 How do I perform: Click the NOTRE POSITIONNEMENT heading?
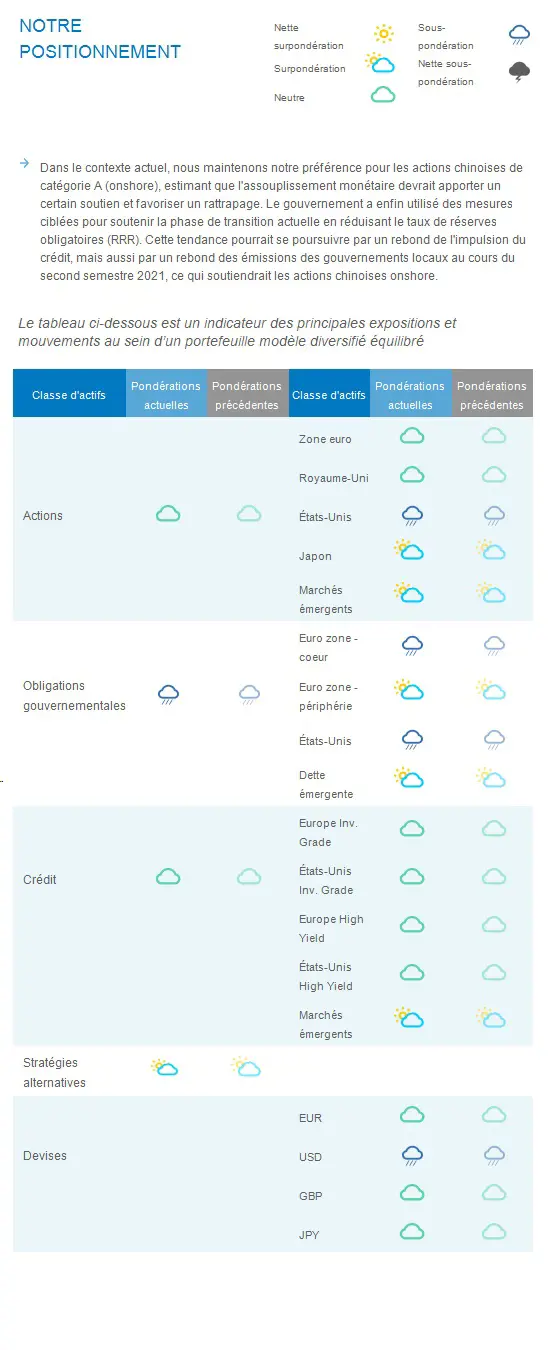[x=100, y=39]
